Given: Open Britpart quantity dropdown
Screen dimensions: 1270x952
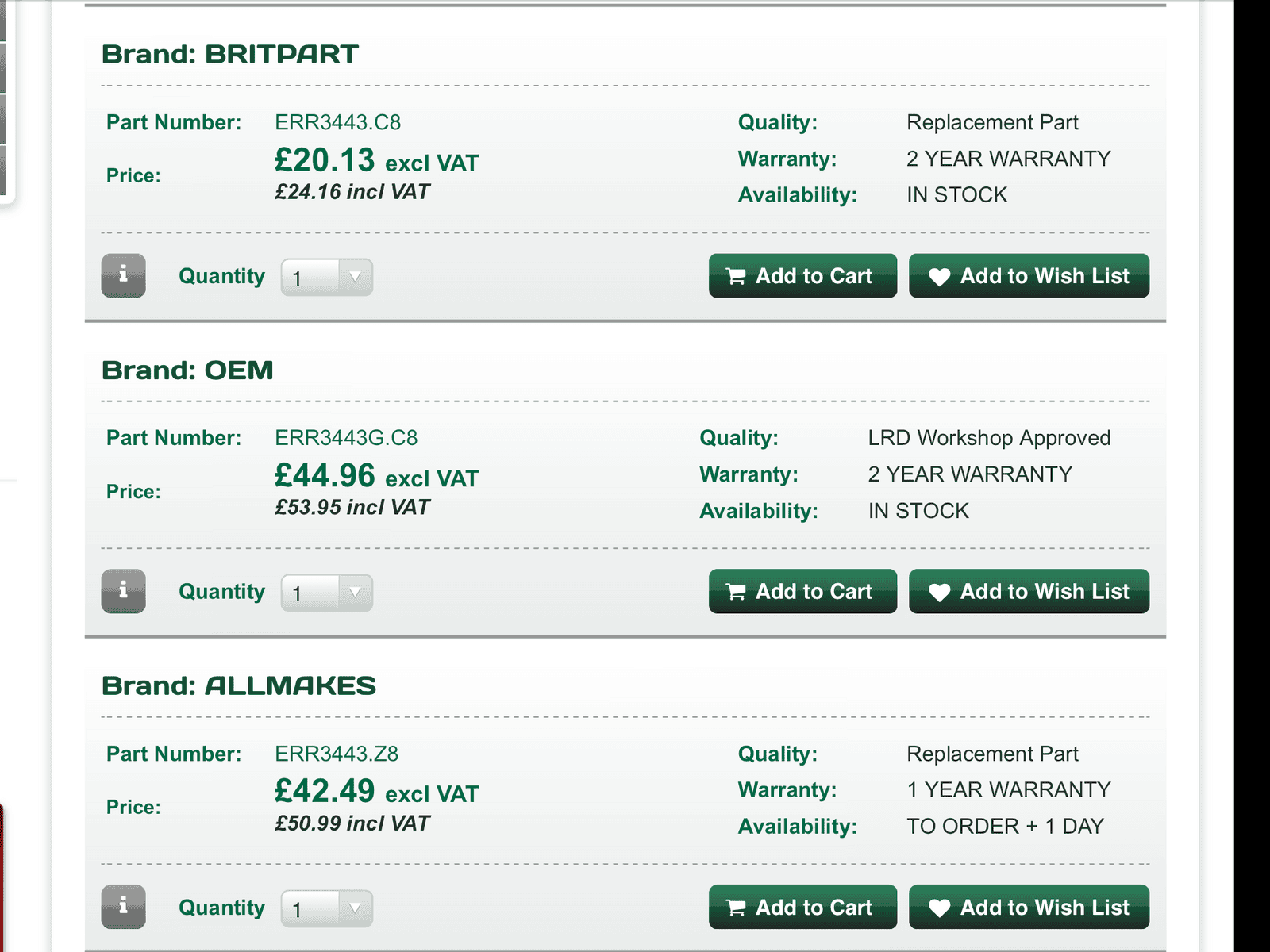Looking at the screenshot, I should pyautogui.click(x=327, y=277).
